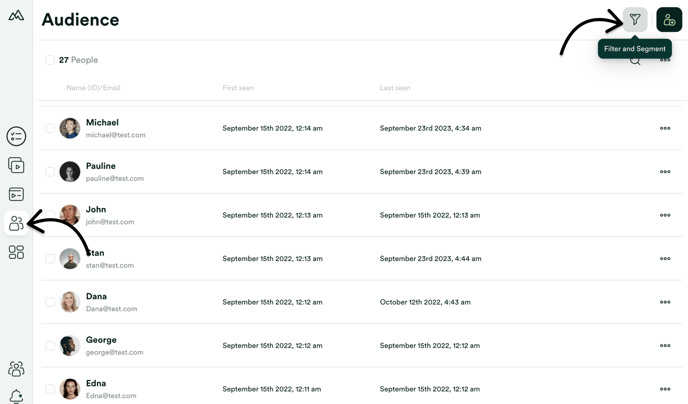Viewport: 688px width, 404px height.
Task: Select all 27 People checkbox
Action: [50, 60]
